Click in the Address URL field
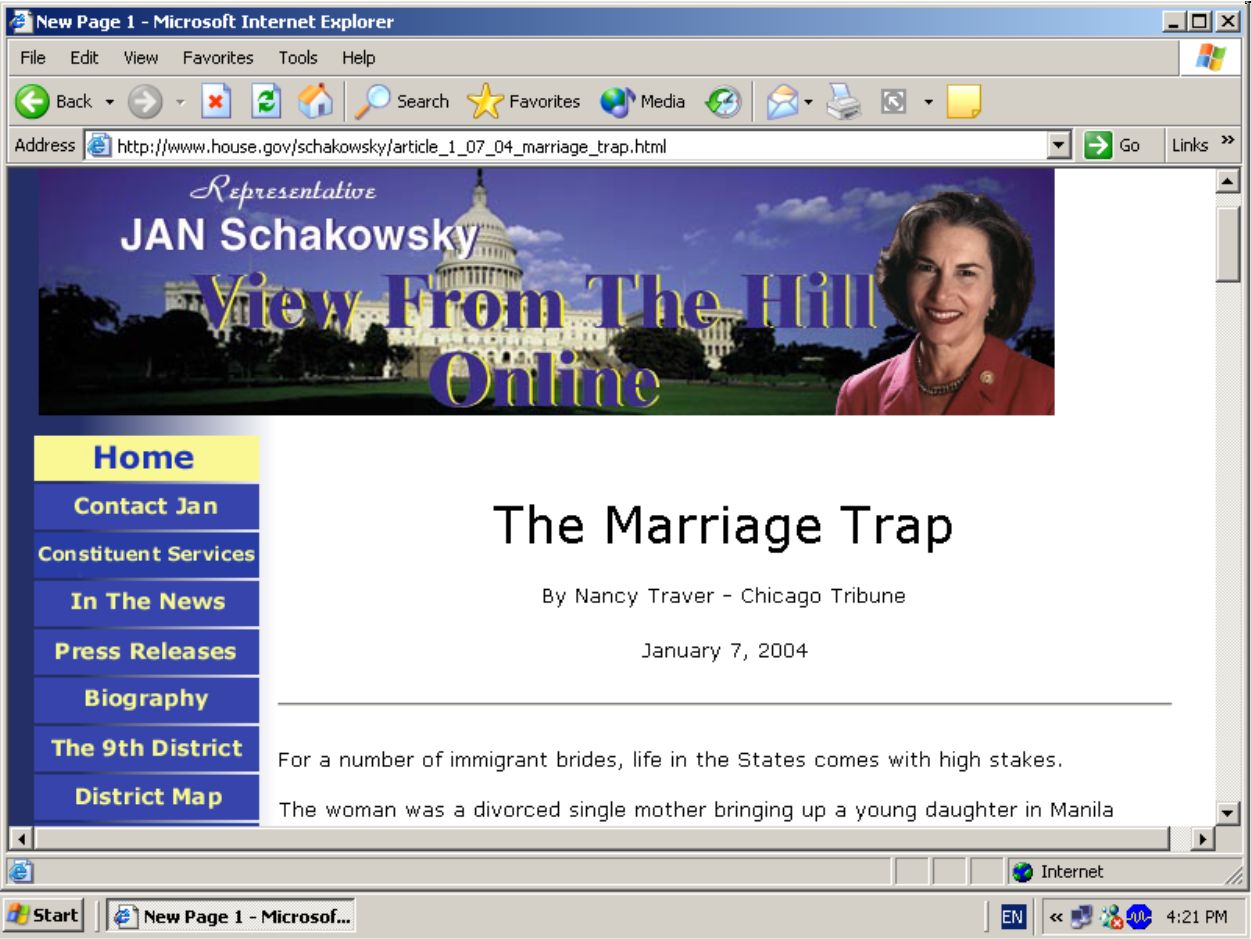The image size is (1251, 939). (x=580, y=146)
